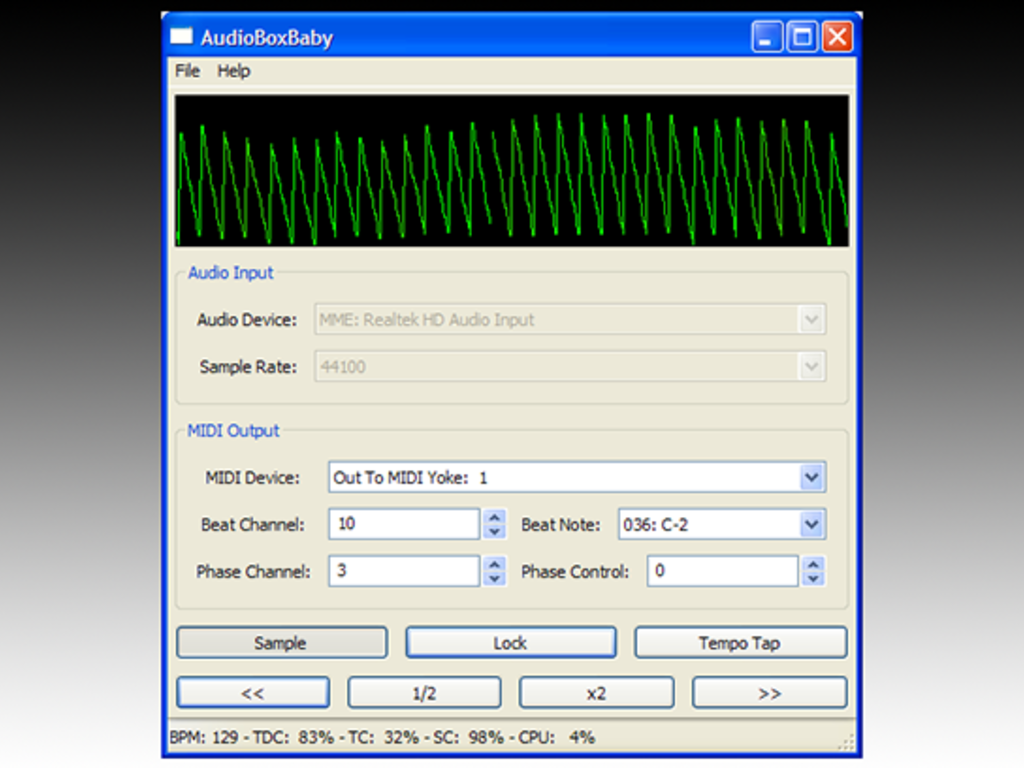Open the File menu
Viewport: 1024px width, 768px height.
(x=186, y=71)
